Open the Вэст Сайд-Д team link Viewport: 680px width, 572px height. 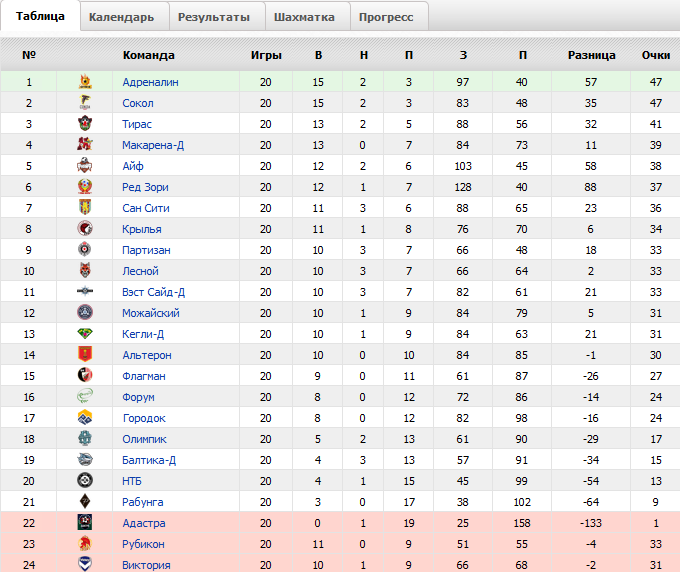pyautogui.click(x=154, y=292)
